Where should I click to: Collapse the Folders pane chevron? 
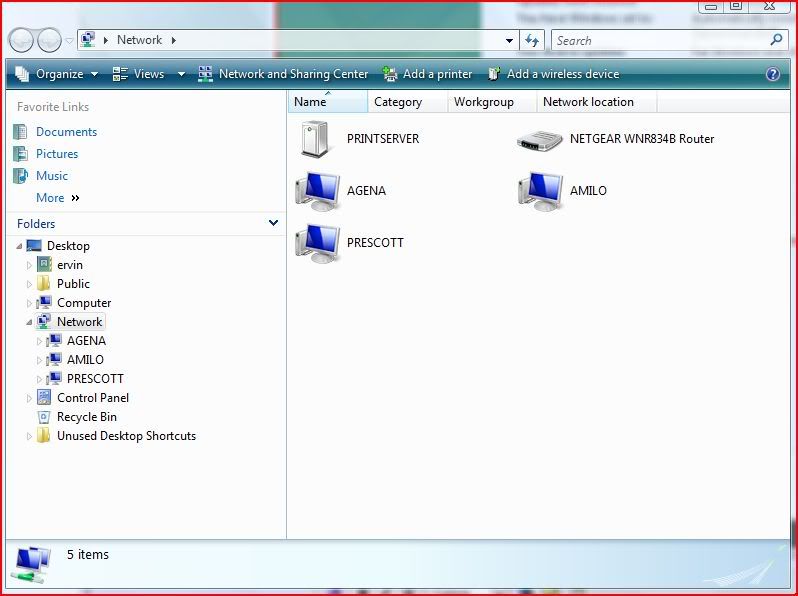273,223
